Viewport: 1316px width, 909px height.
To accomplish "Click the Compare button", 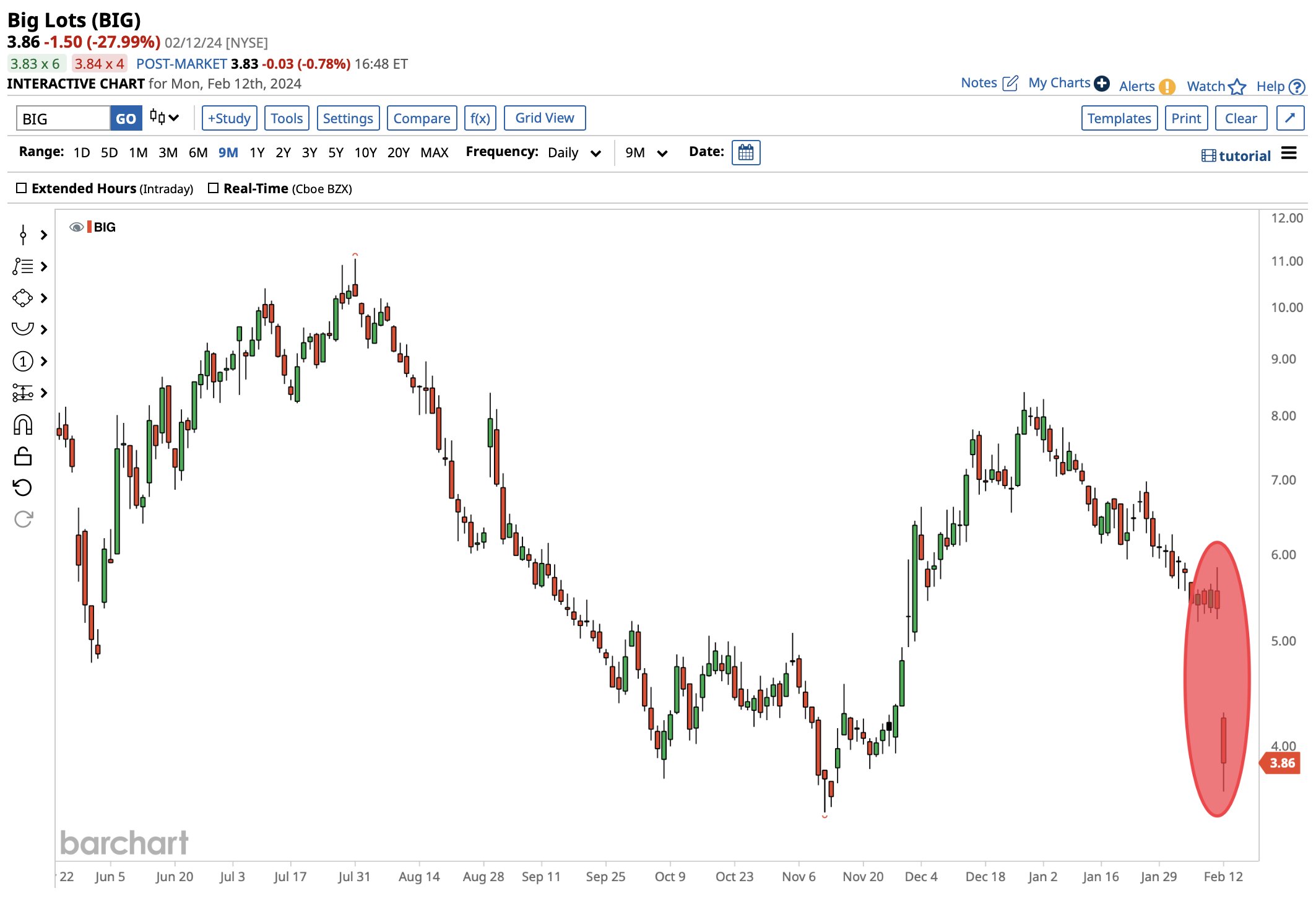I will tap(422, 118).
